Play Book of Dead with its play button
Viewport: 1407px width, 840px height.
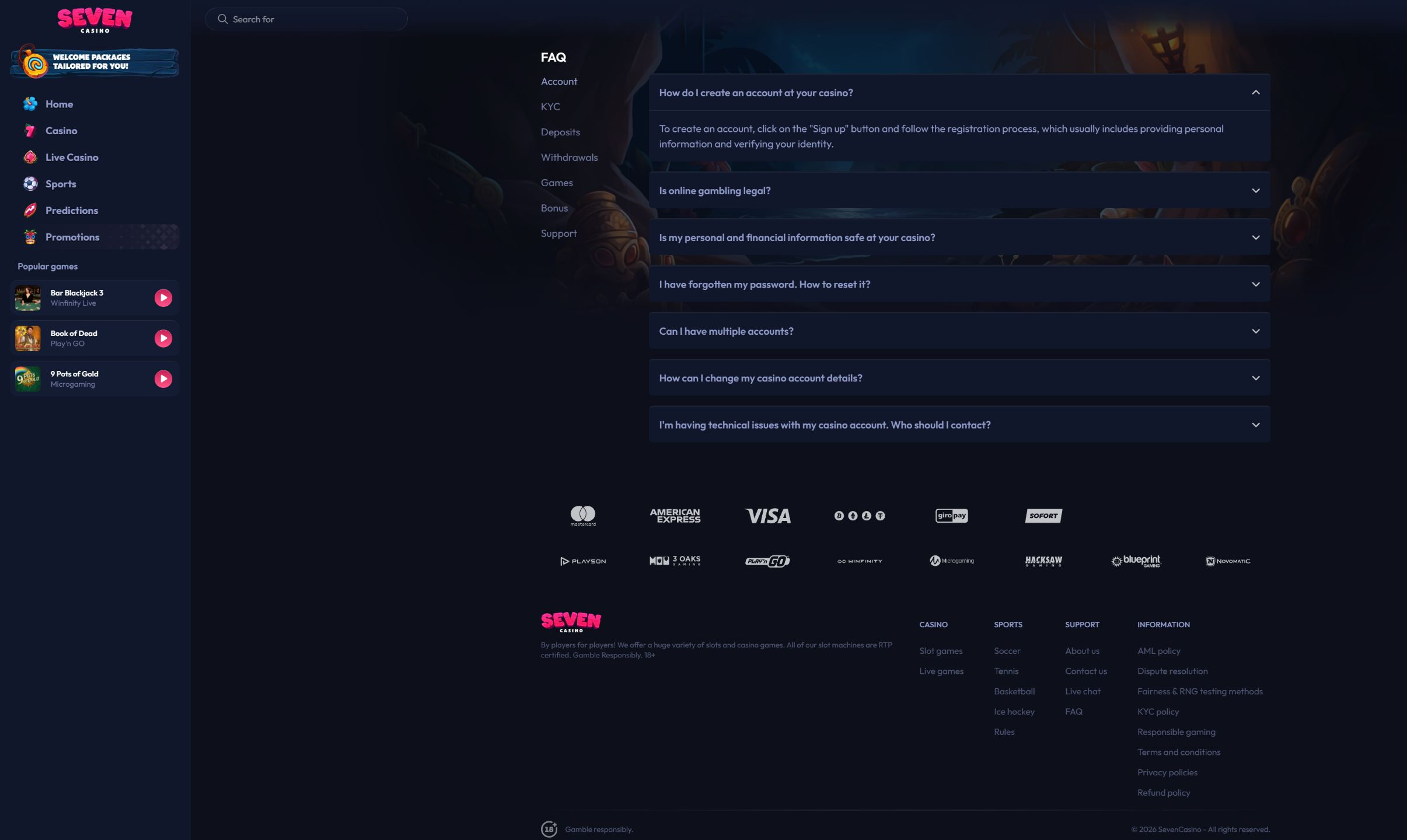point(163,338)
